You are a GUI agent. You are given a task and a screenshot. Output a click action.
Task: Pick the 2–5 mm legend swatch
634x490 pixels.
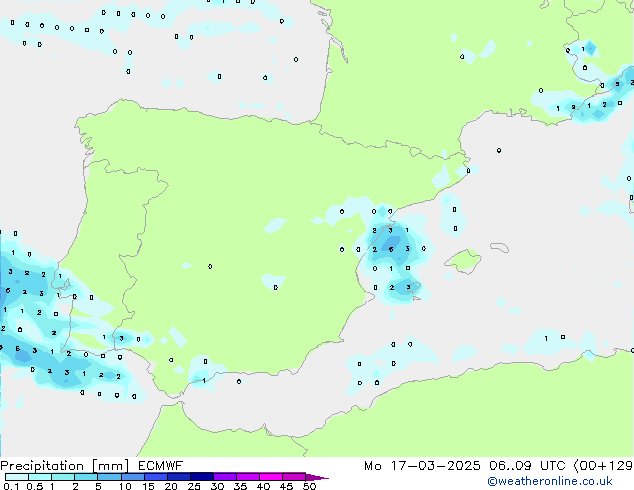pos(86,477)
